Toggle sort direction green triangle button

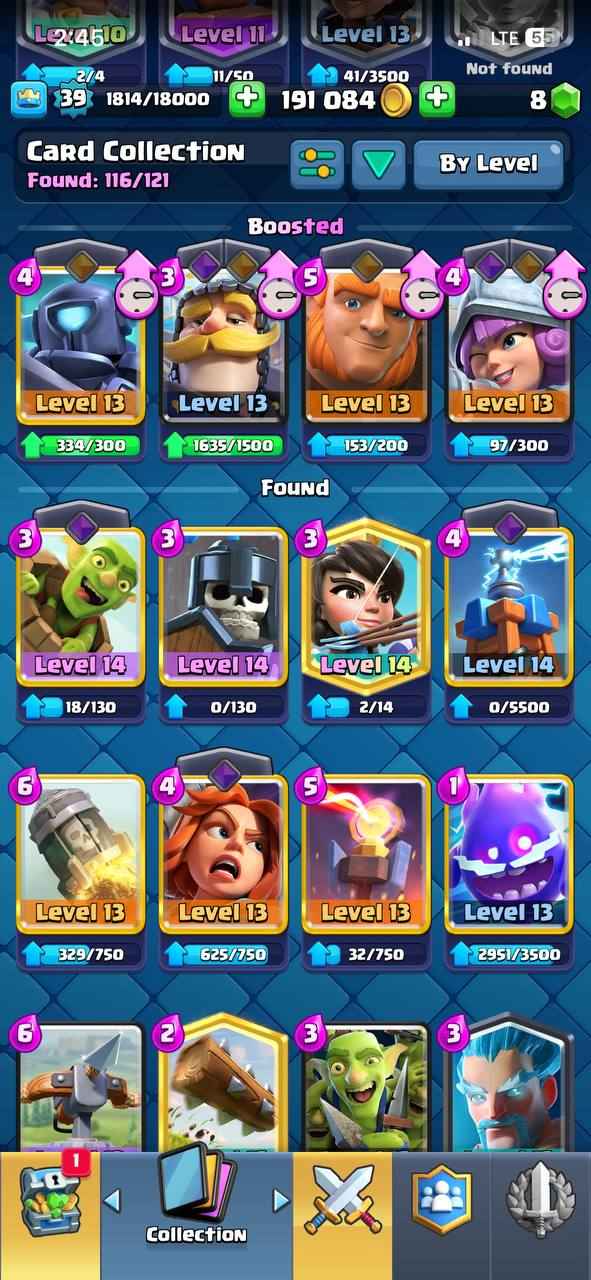pos(378,164)
